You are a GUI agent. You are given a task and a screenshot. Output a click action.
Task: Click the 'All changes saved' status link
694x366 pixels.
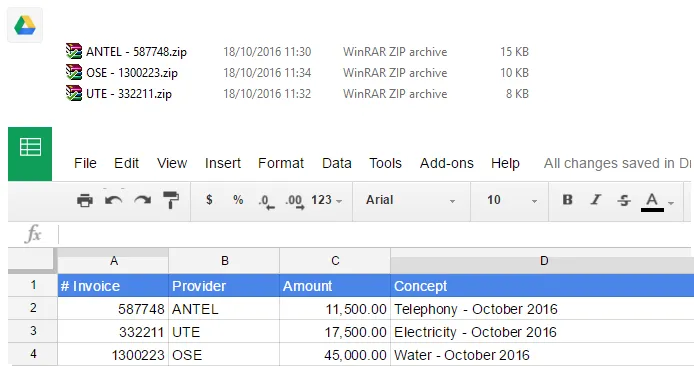pyautogui.click(x=617, y=163)
